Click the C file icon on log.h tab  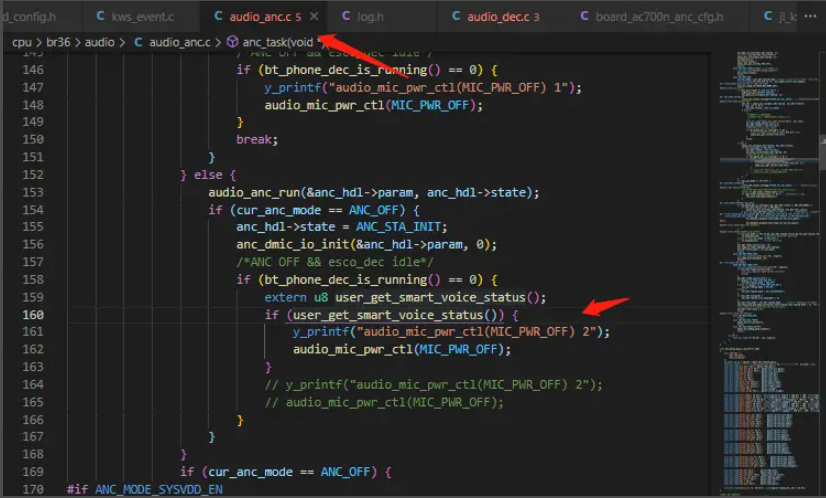click(x=346, y=16)
